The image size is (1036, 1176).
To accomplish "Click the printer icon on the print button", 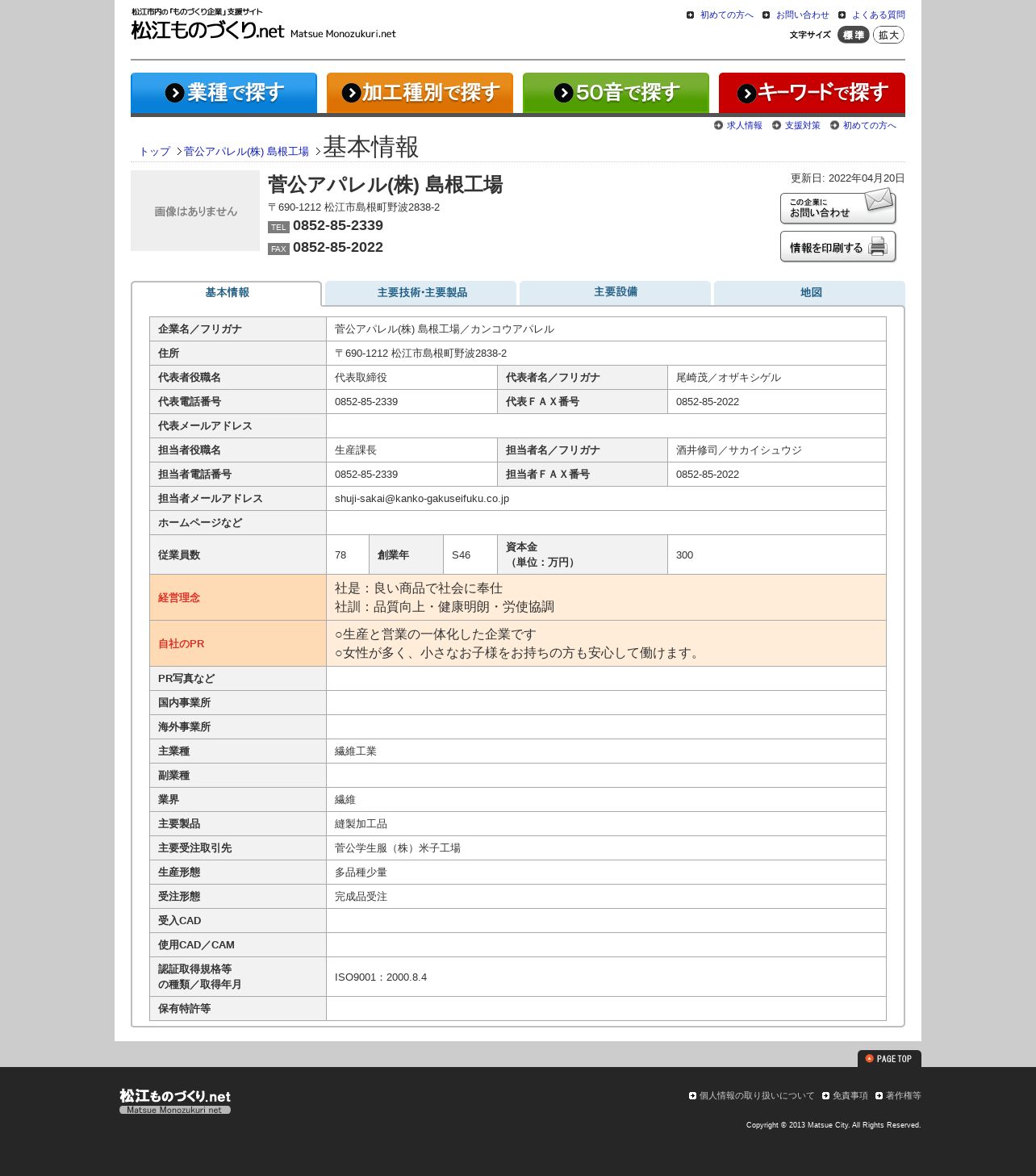I will (x=878, y=247).
